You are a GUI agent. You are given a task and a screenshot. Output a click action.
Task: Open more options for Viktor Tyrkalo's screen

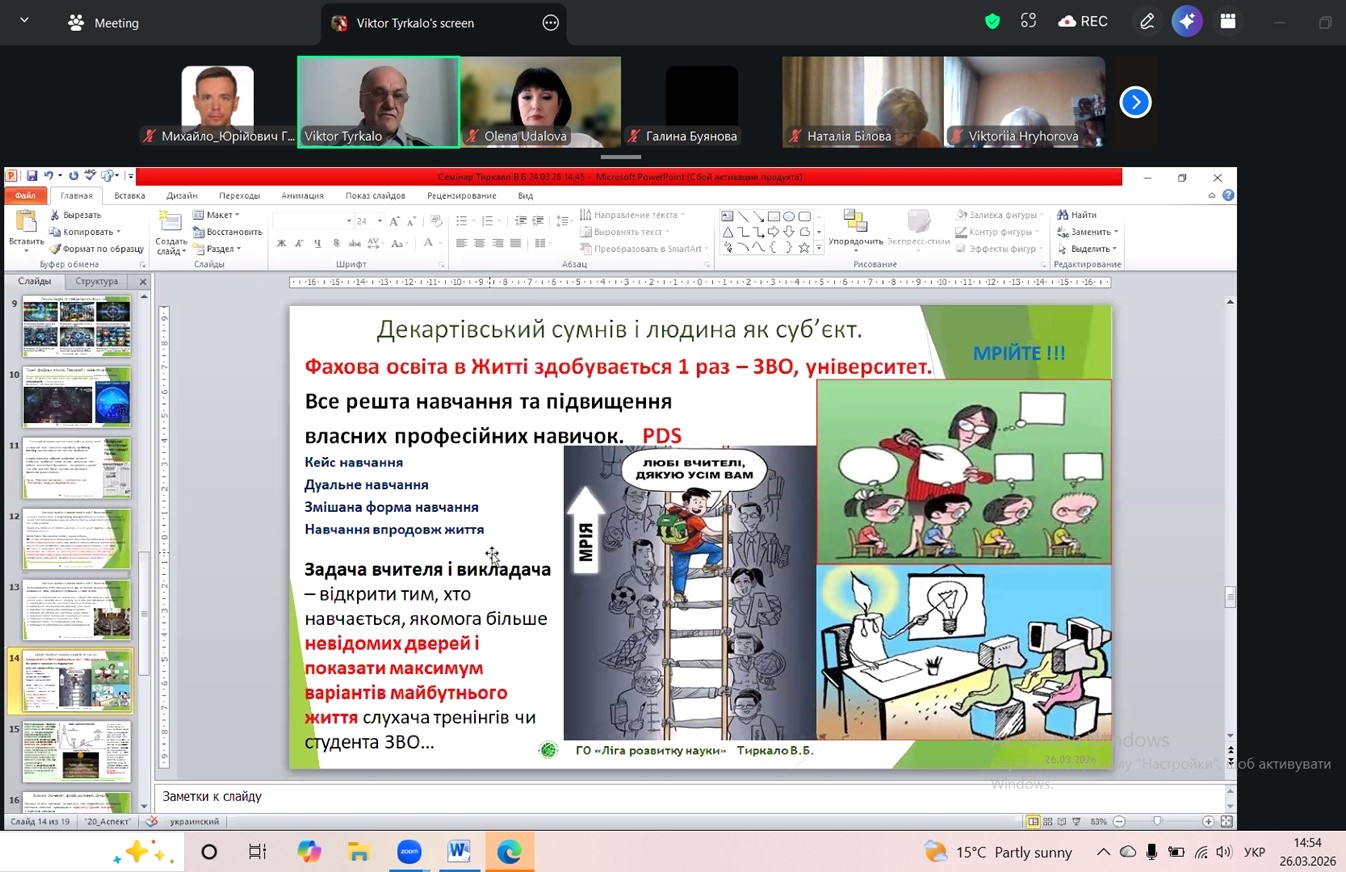click(x=550, y=23)
